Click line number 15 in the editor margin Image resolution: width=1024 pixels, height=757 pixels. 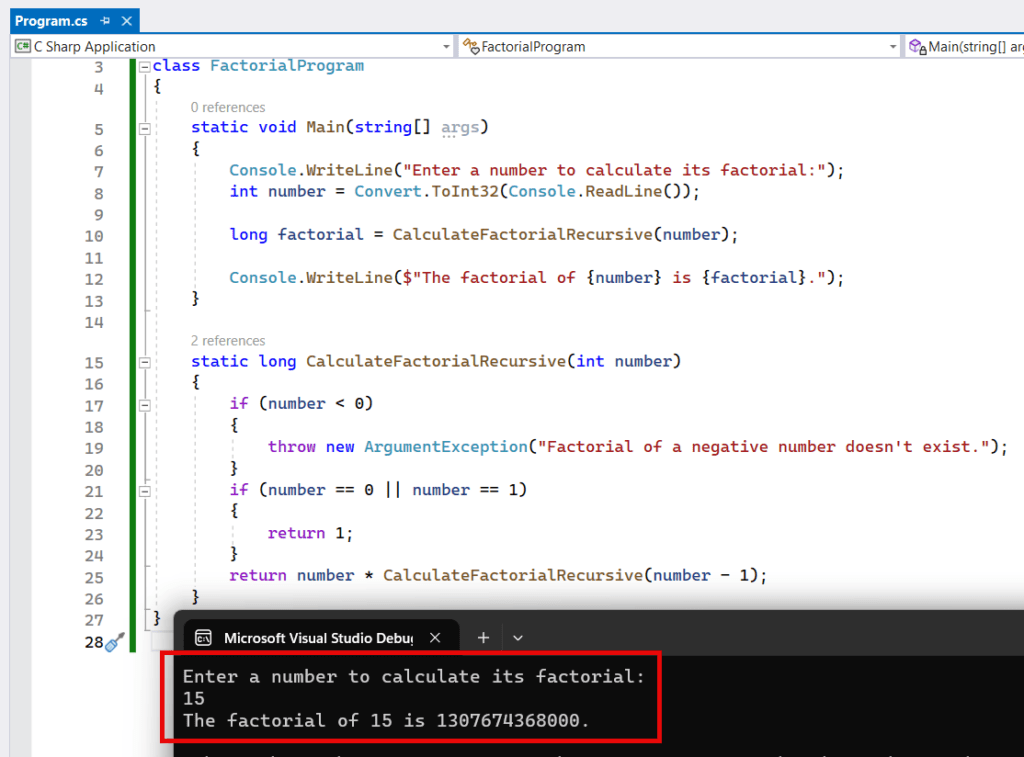coord(95,361)
